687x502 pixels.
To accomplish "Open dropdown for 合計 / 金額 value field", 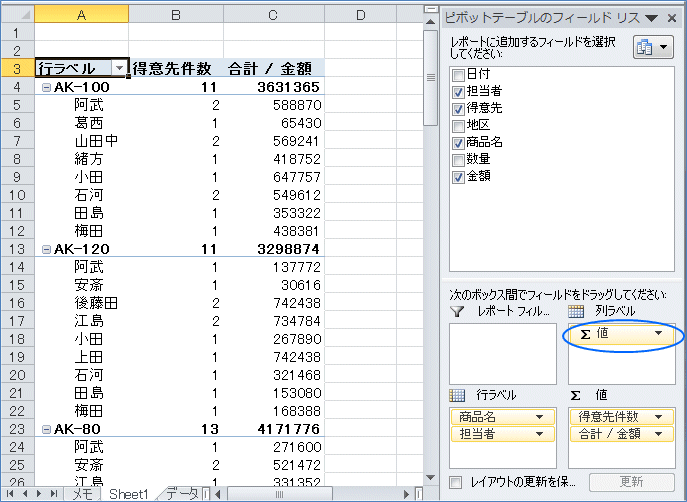I will pos(657,434).
